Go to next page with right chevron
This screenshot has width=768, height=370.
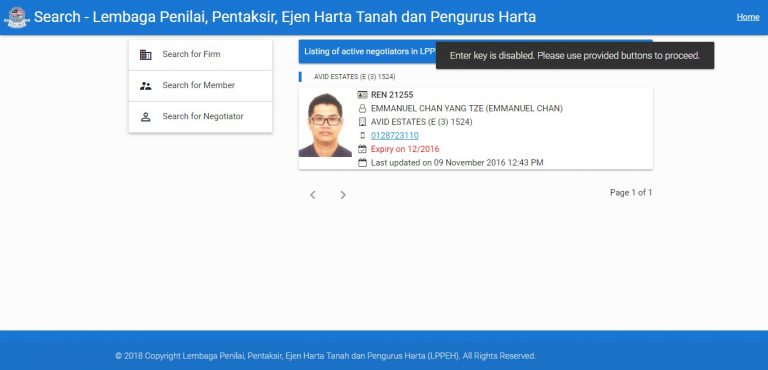point(343,195)
